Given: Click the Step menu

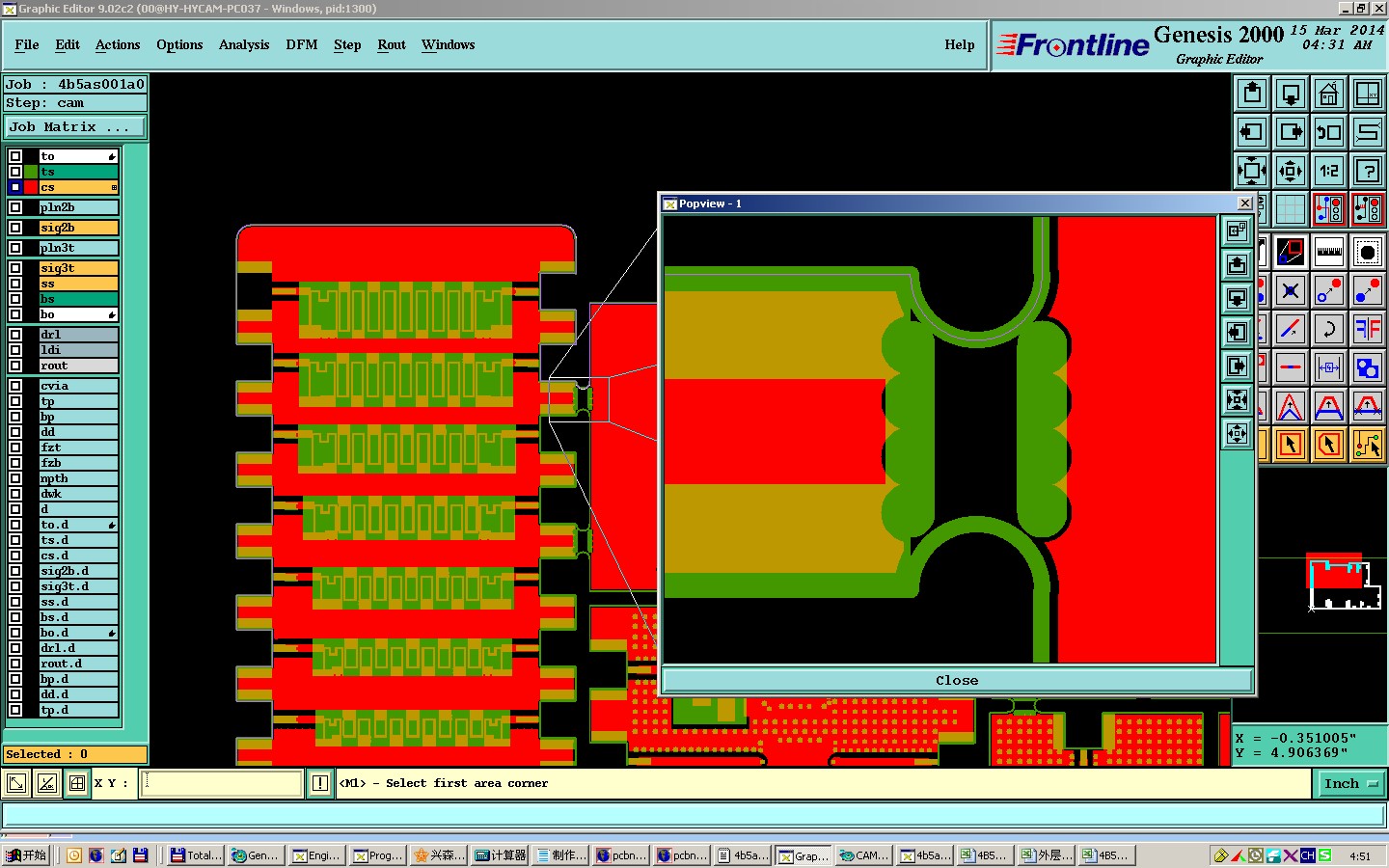Looking at the screenshot, I should (x=347, y=44).
